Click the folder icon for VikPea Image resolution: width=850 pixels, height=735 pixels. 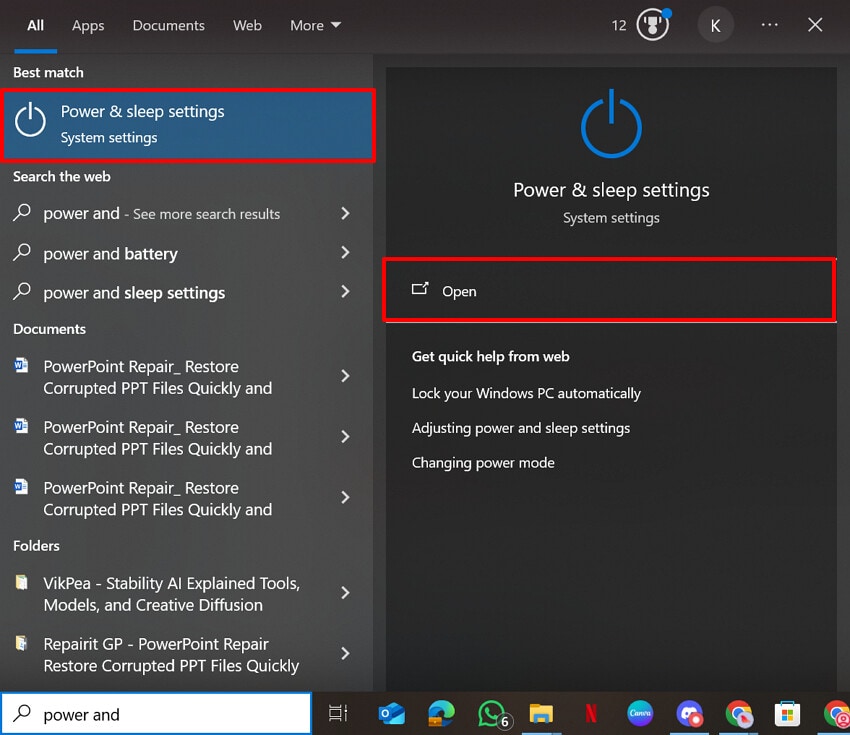(21, 583)
